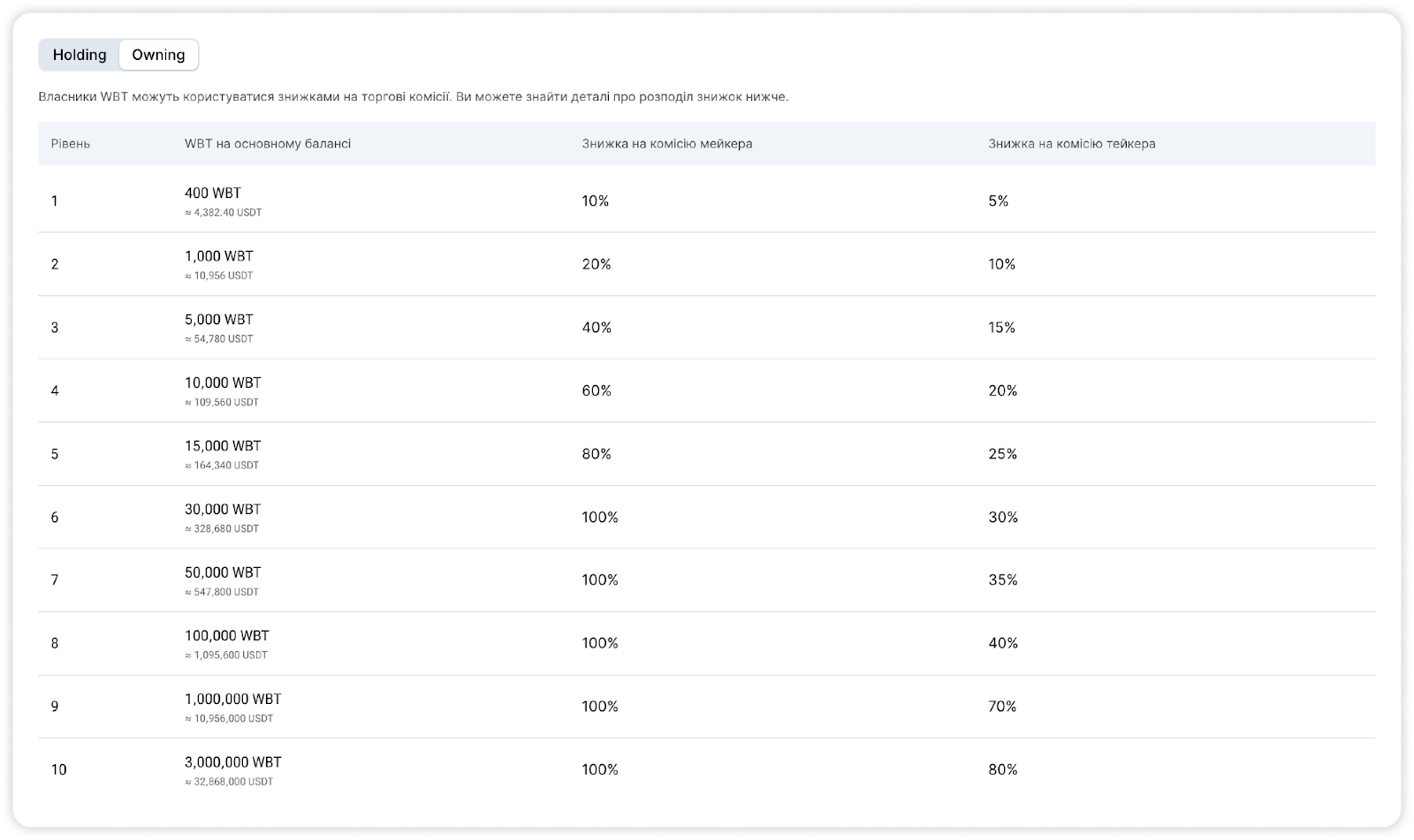
Task: Click the 60% maker discount value
Action: coord(597,390)
